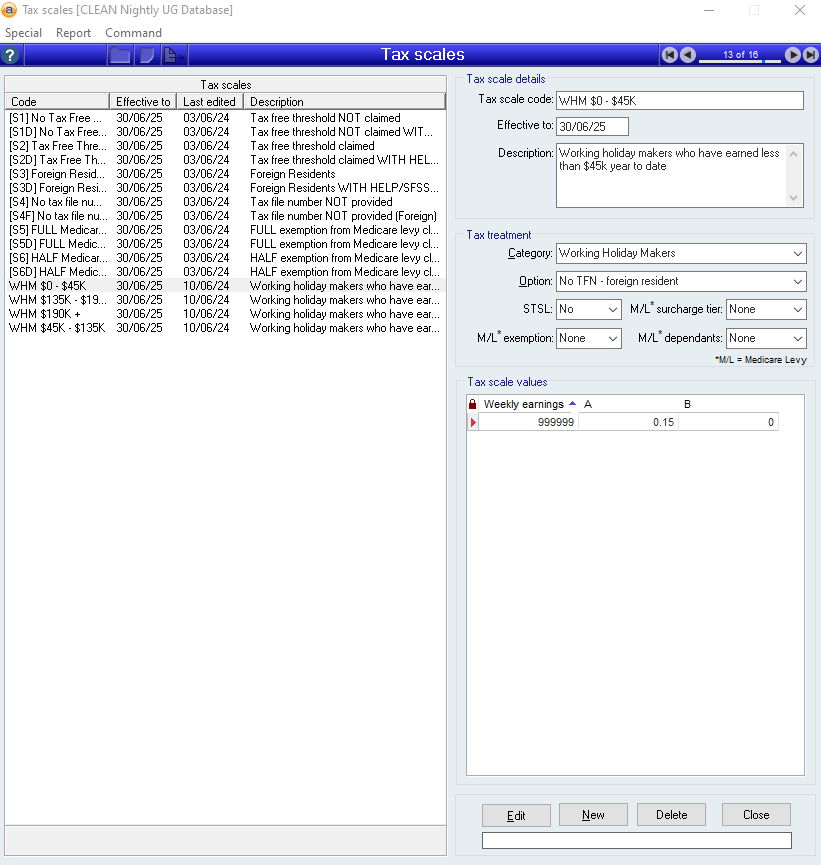Click the record position slider bar

740,62
